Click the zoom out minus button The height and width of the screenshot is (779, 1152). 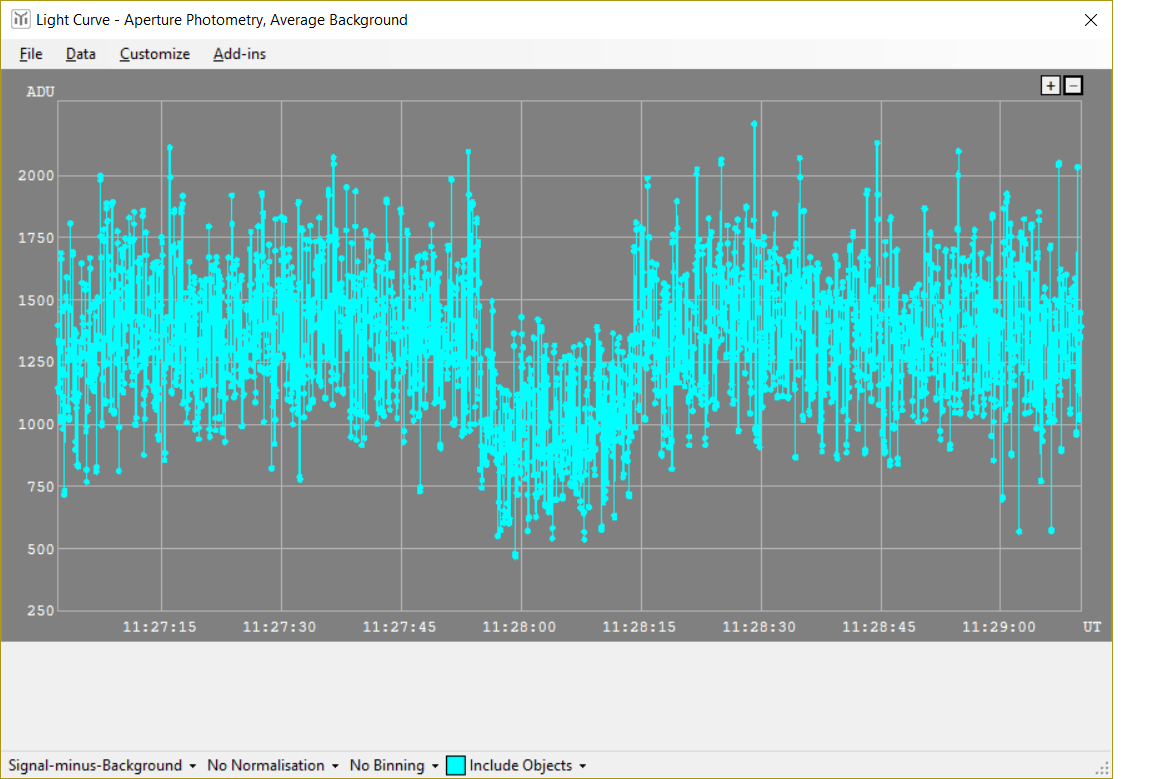(x=1073, y=86)
